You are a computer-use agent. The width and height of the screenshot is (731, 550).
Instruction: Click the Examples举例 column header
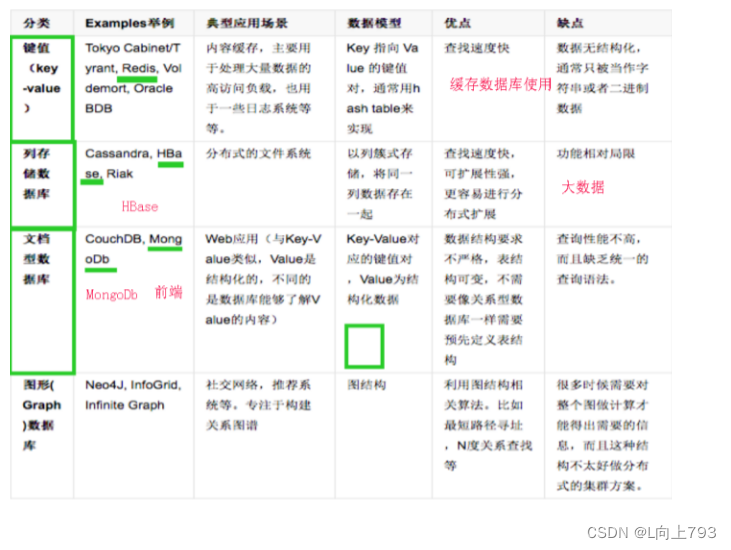133,23
